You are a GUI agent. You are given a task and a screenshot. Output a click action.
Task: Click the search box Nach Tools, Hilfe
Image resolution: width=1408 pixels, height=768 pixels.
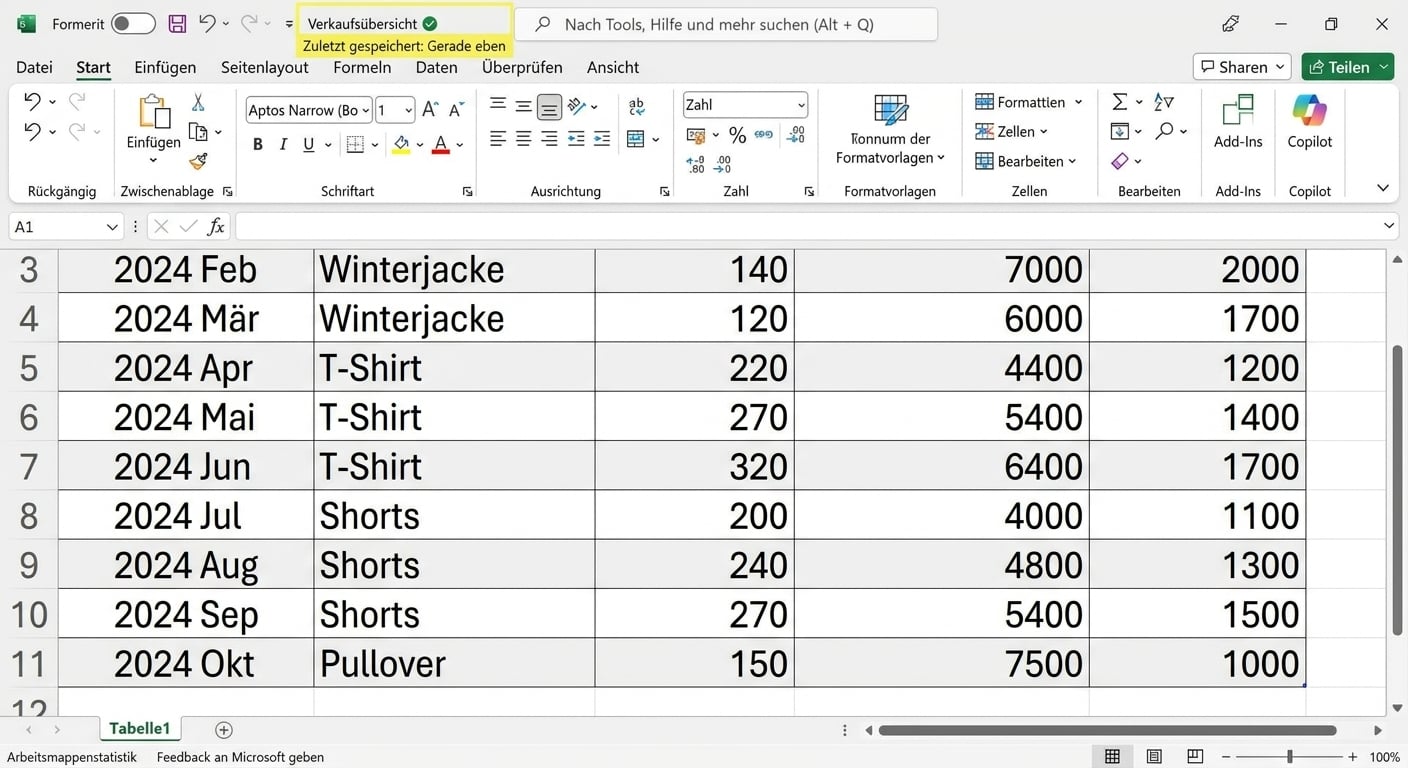727,24
